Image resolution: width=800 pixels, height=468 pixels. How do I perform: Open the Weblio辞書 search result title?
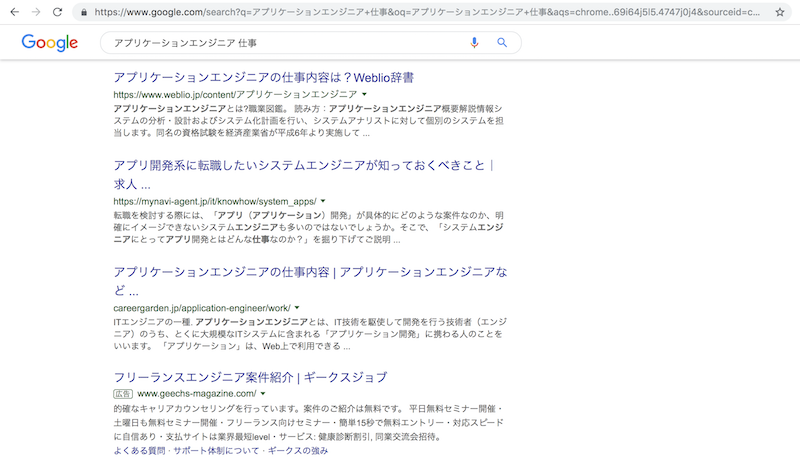263,78
